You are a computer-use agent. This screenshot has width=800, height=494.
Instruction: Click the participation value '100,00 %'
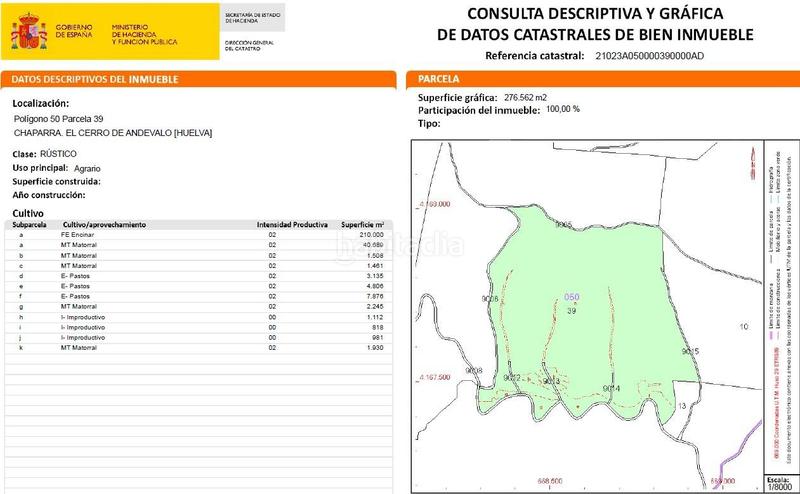pyautogui.click(x=563, y=109)
